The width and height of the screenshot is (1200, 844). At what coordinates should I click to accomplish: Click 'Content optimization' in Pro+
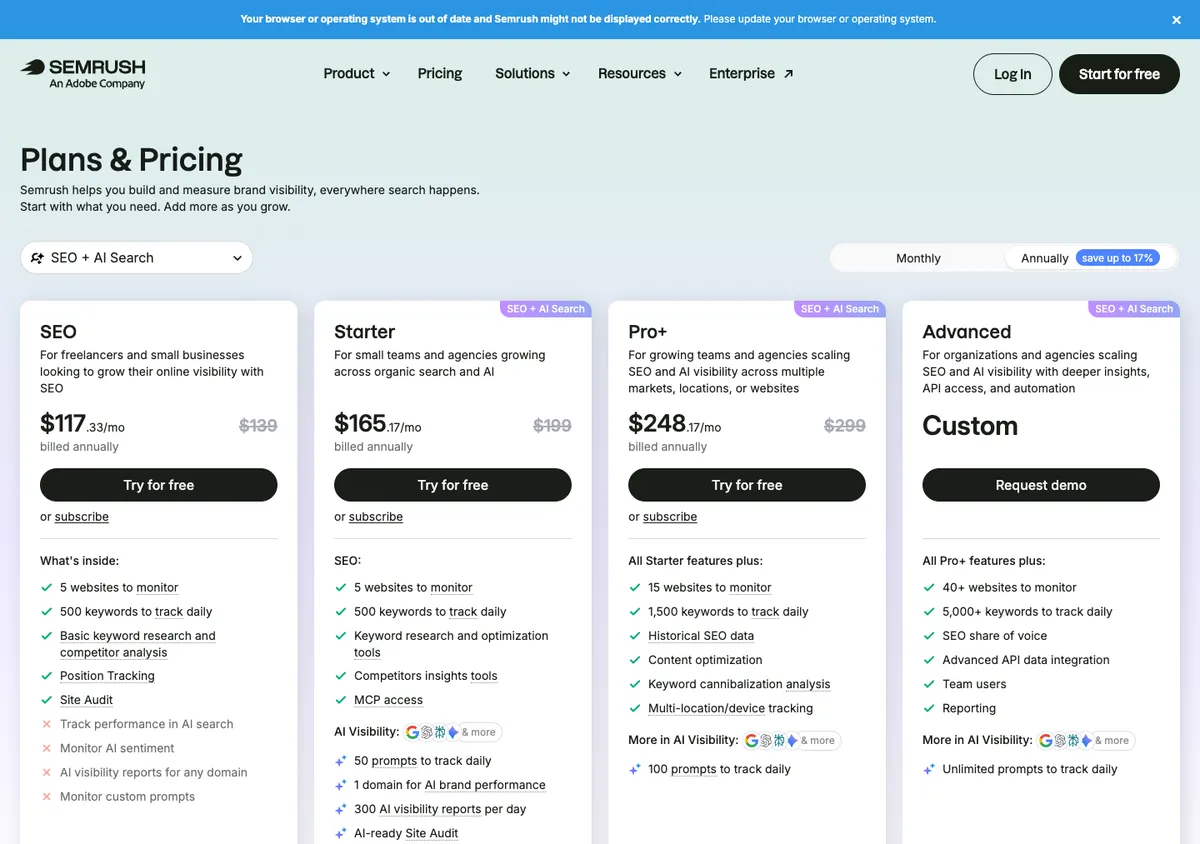[705, 660]
